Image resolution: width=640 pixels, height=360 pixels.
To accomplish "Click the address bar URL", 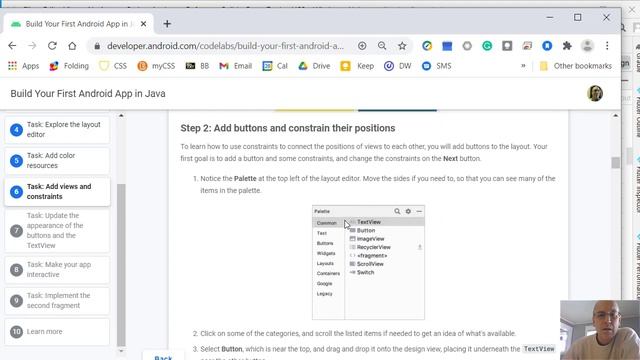I will pos(225,46).
